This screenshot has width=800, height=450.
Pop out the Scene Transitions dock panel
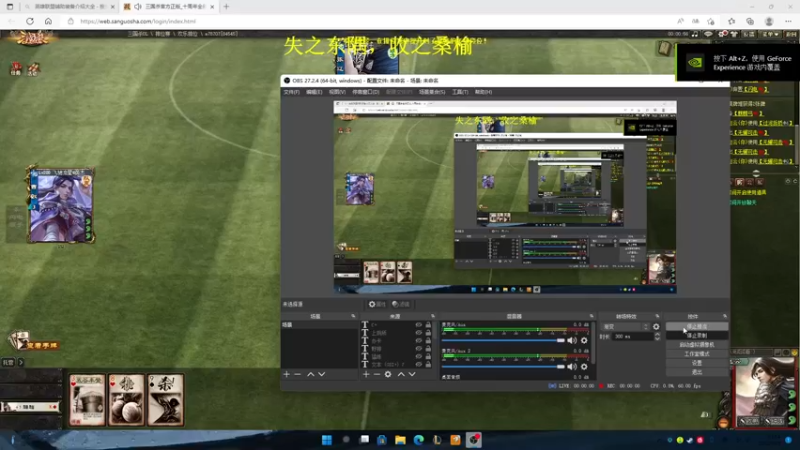click(x=657, y=316)
